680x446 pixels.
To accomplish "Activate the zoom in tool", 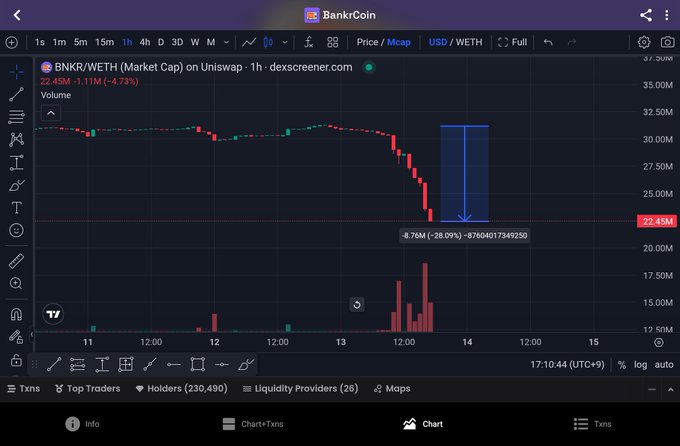I will [x=16, y=283].
